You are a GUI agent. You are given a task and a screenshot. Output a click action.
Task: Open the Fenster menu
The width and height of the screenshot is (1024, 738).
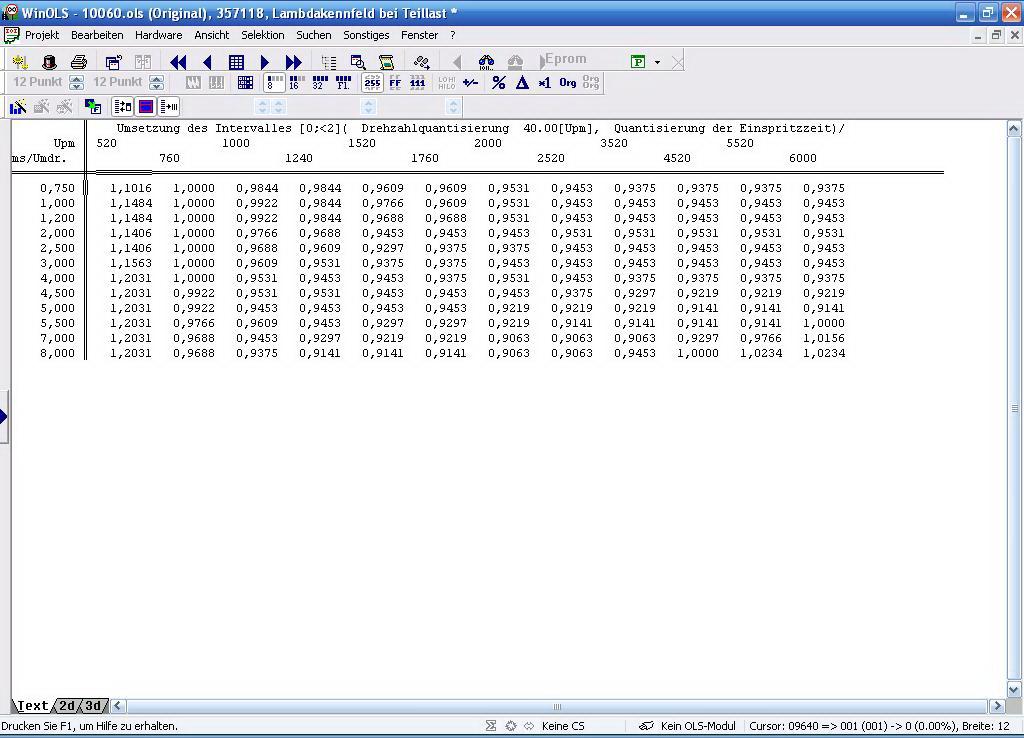[x=419, y=35]
